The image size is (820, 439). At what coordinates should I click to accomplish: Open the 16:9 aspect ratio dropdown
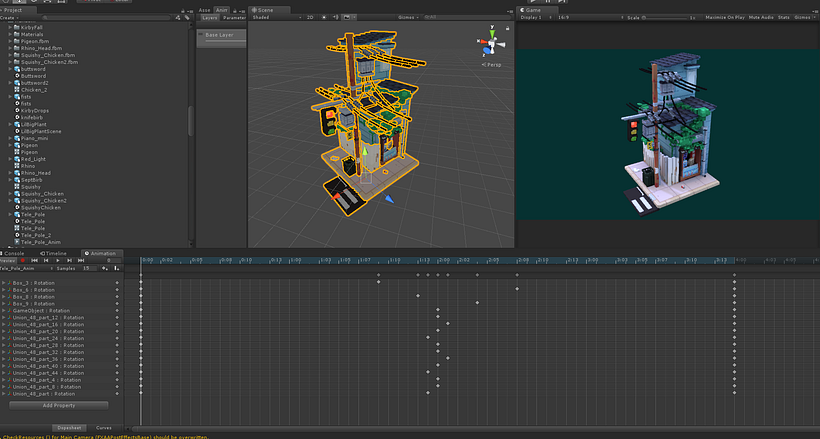(590, 17)
